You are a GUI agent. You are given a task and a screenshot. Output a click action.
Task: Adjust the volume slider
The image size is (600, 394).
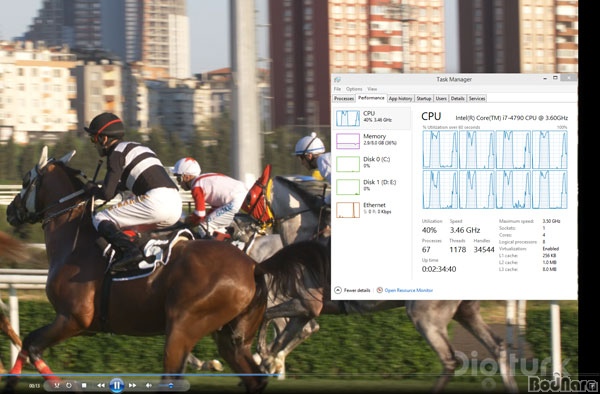[x=171, y=386]
